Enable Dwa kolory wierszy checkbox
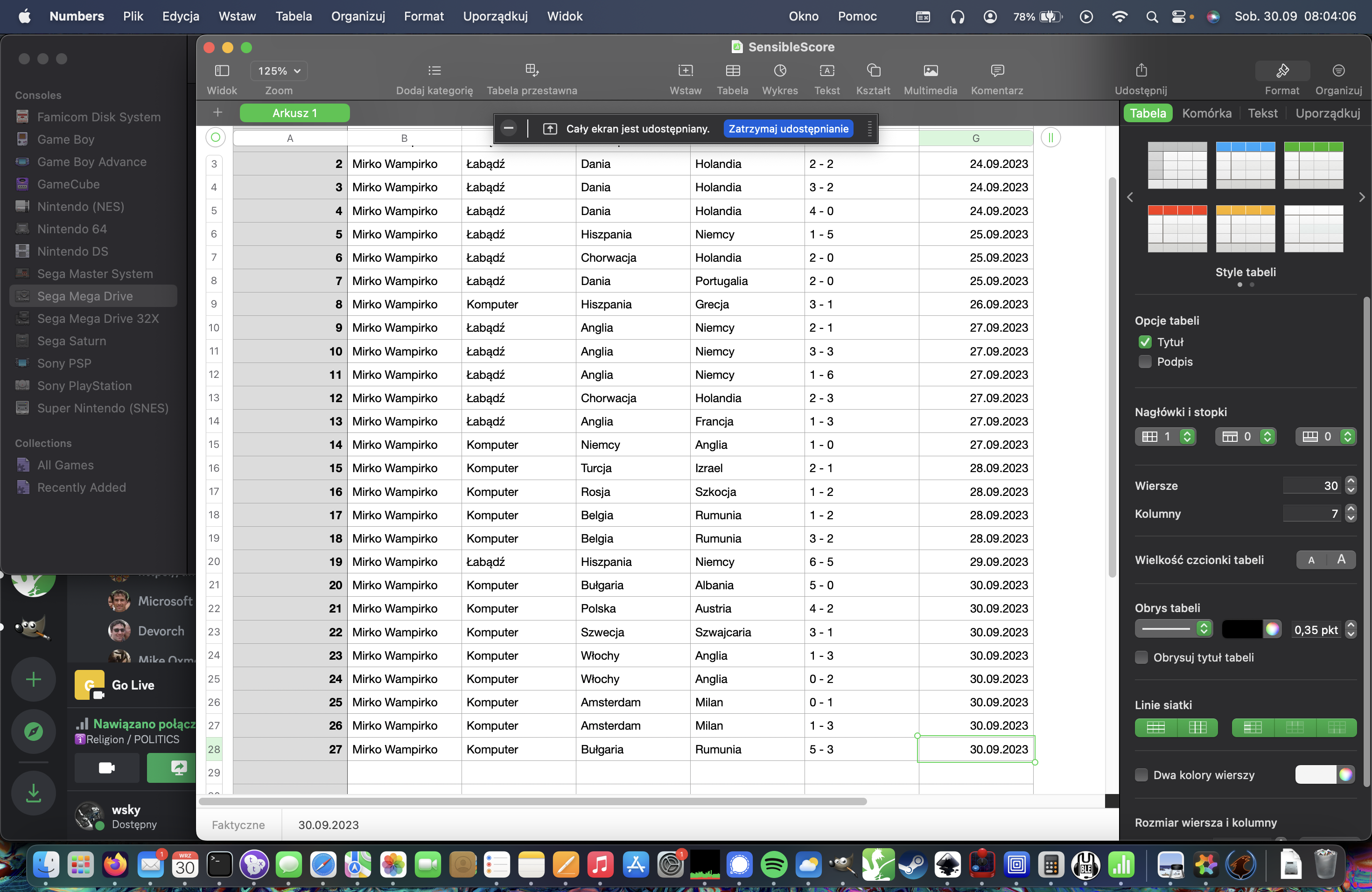Image resolution: width=1372 pixels, height=892 pixels. click(1141, 775)
